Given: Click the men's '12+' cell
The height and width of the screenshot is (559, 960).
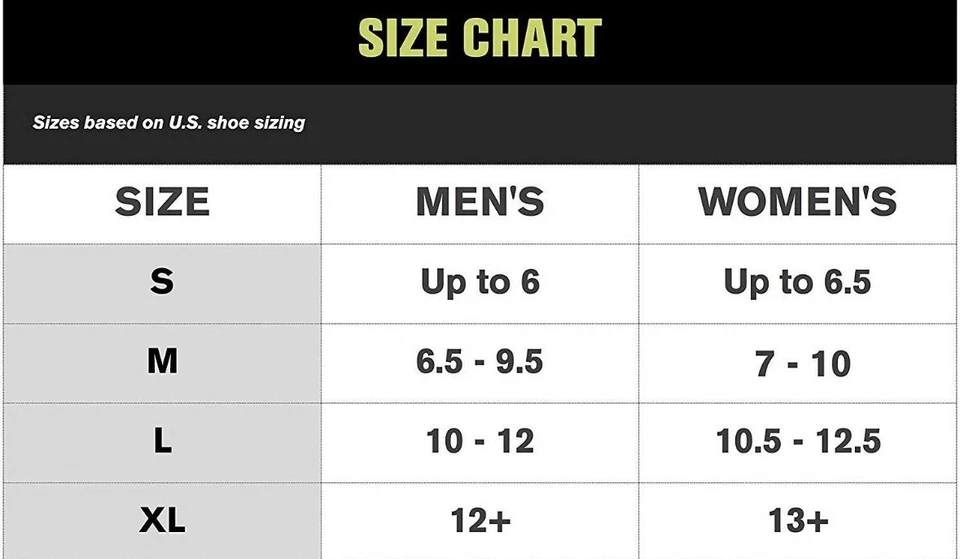Looking at the screenshot, I should click(480, 520).
